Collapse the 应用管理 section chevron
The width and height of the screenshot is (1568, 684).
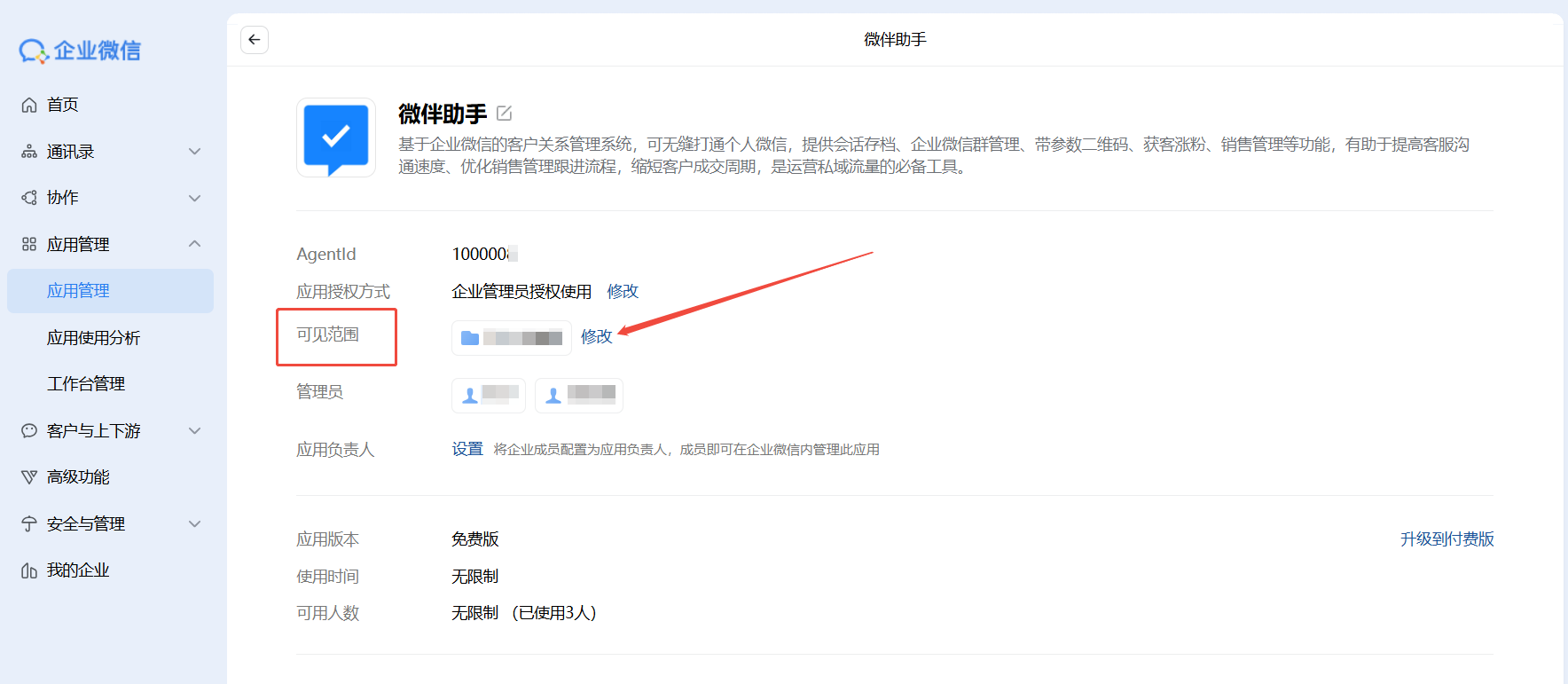195,244
